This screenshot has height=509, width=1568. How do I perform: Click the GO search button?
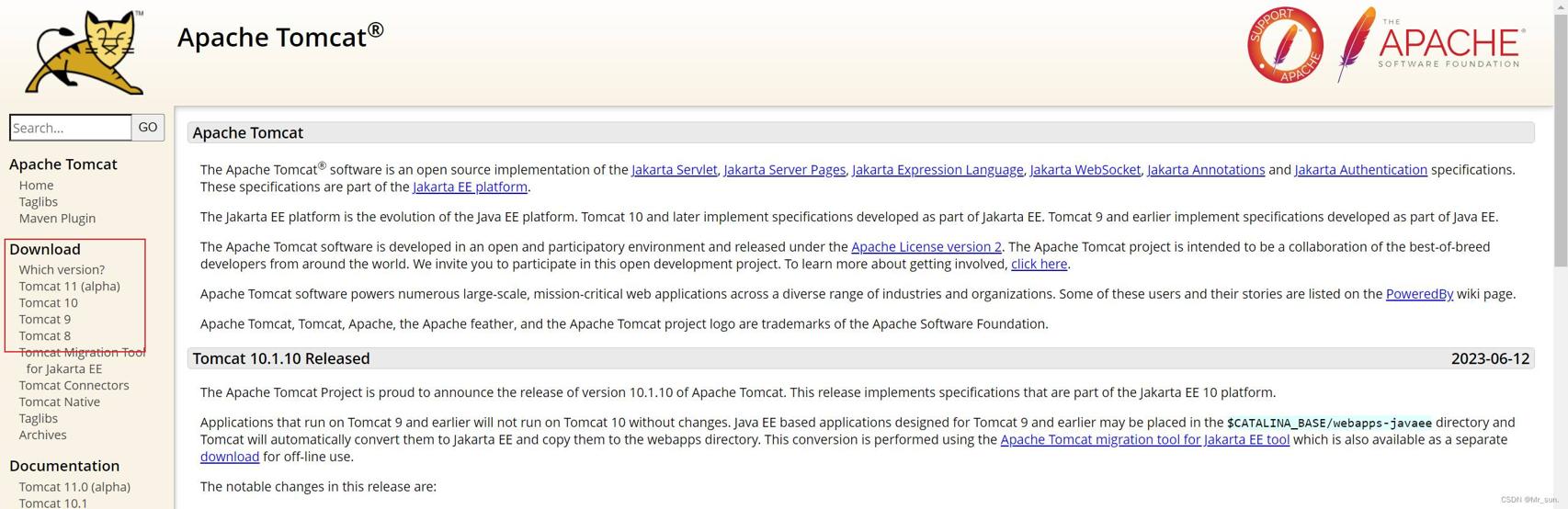[x=148, y=128]
